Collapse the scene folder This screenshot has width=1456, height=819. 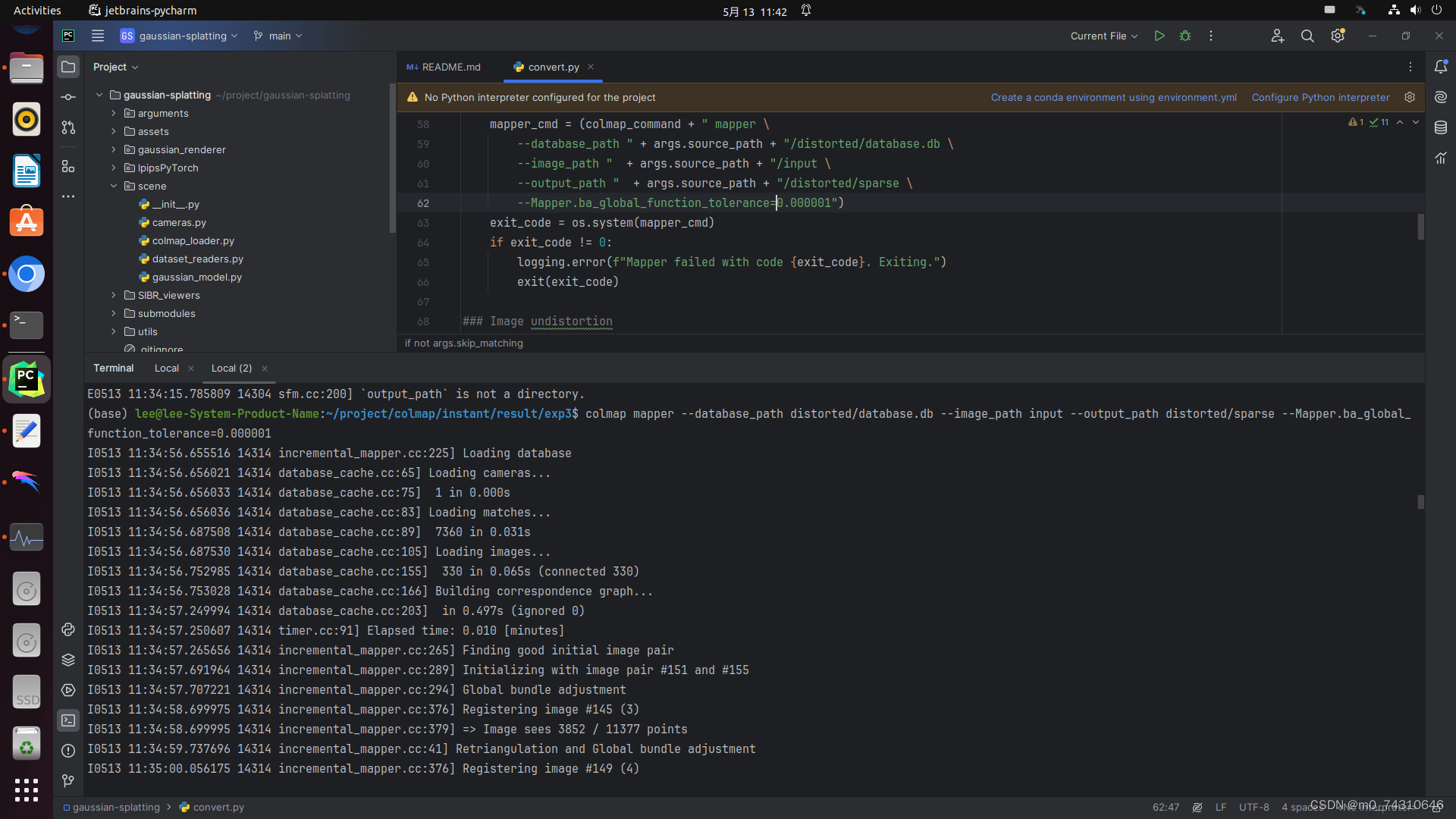pyautogui.click(x=114, y=186)
